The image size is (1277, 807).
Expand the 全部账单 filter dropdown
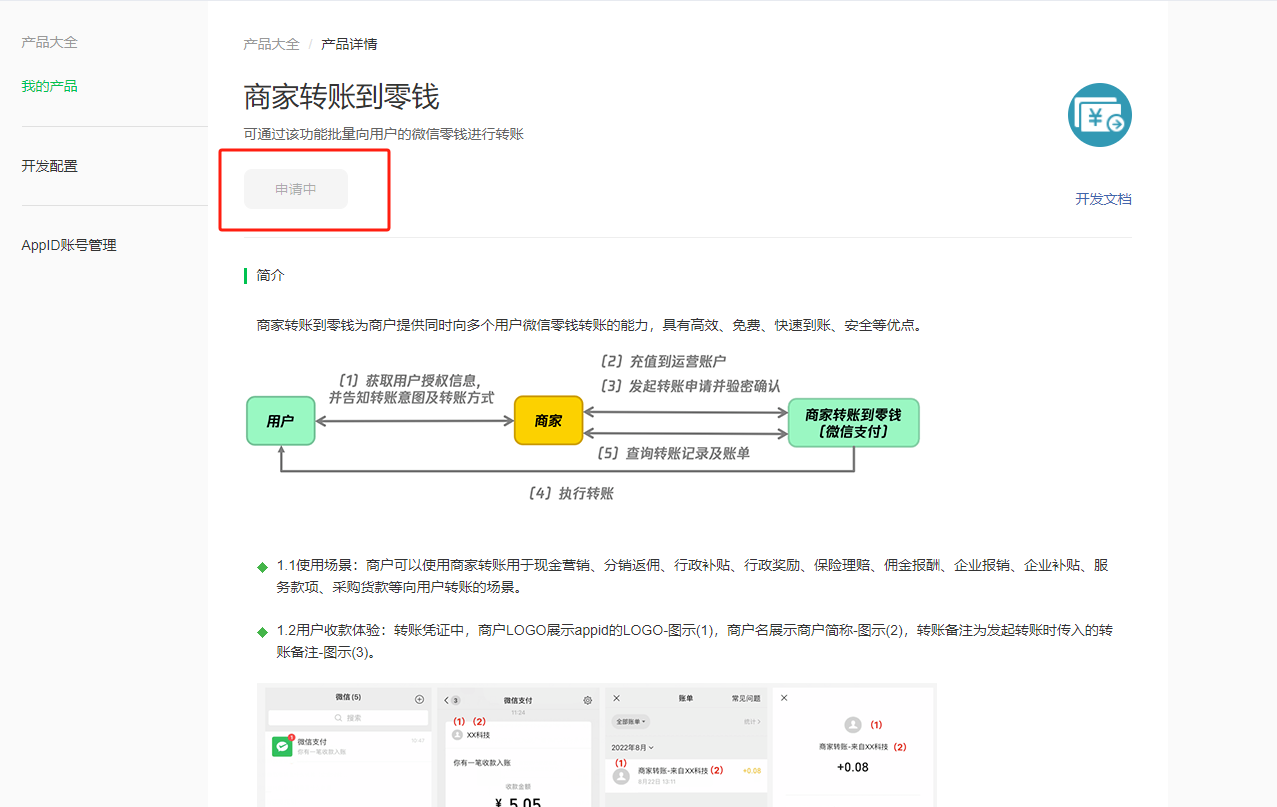[x=631, y=721]
